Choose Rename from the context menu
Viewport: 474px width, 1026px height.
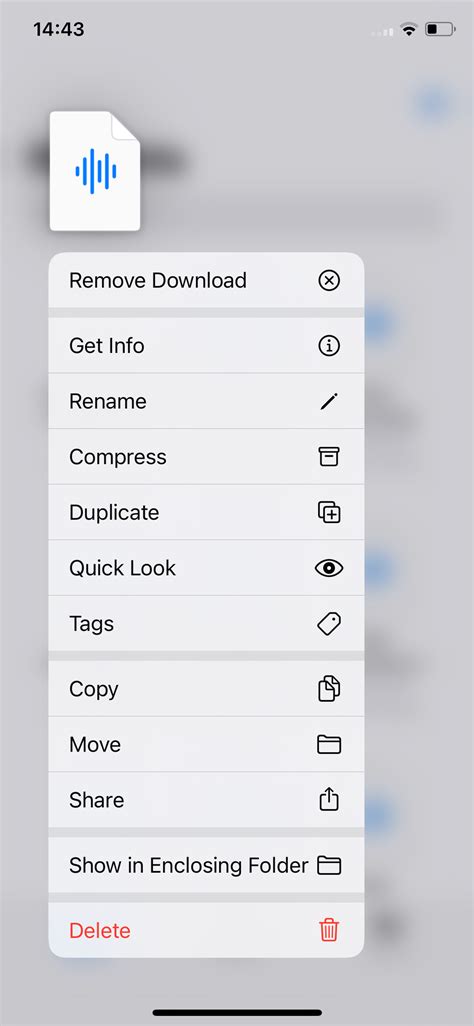[206, 401]
